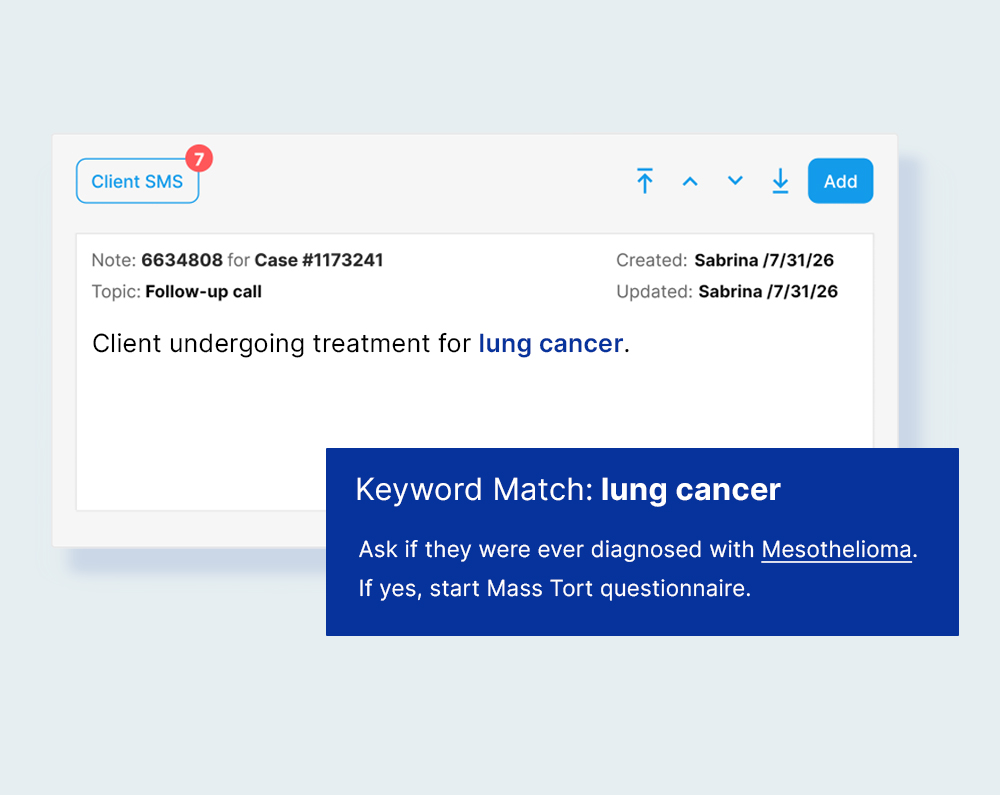Click the Keyword Match heading
1000x795 pixels.
pos(474,490)
